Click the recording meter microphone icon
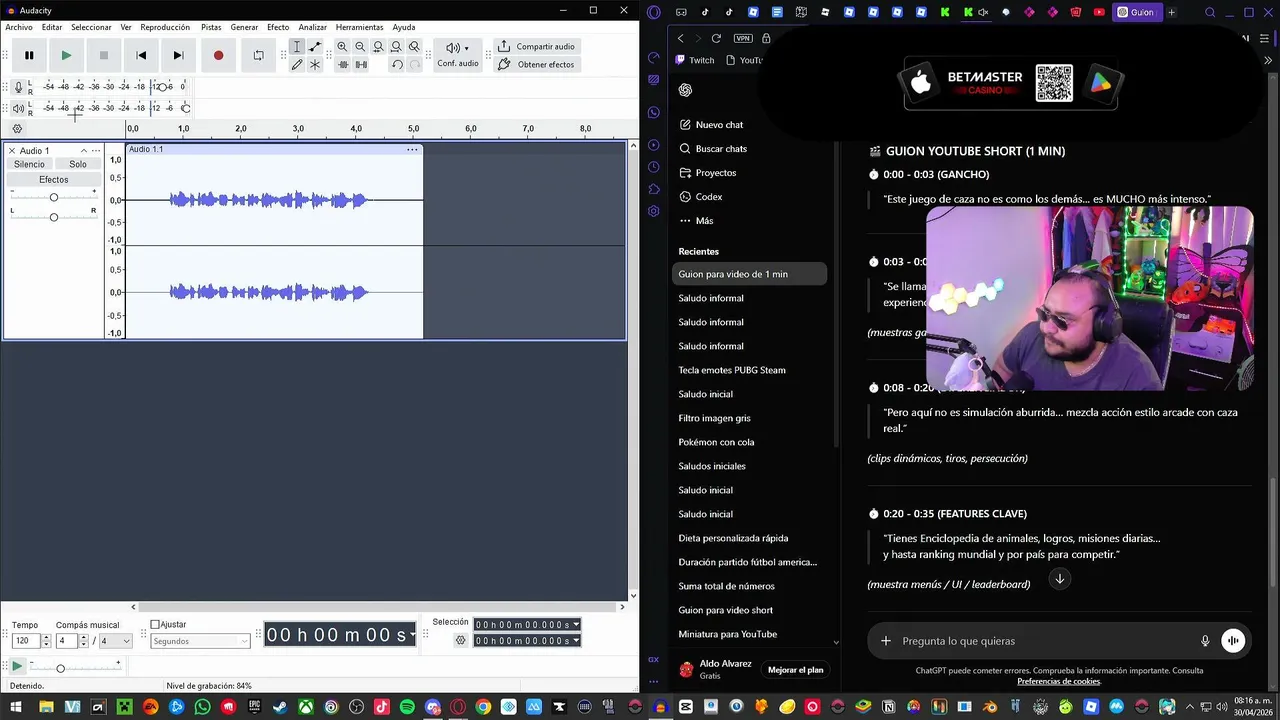Image resolution: width=1280 pixels, height=720 pixels. point(18,87)
